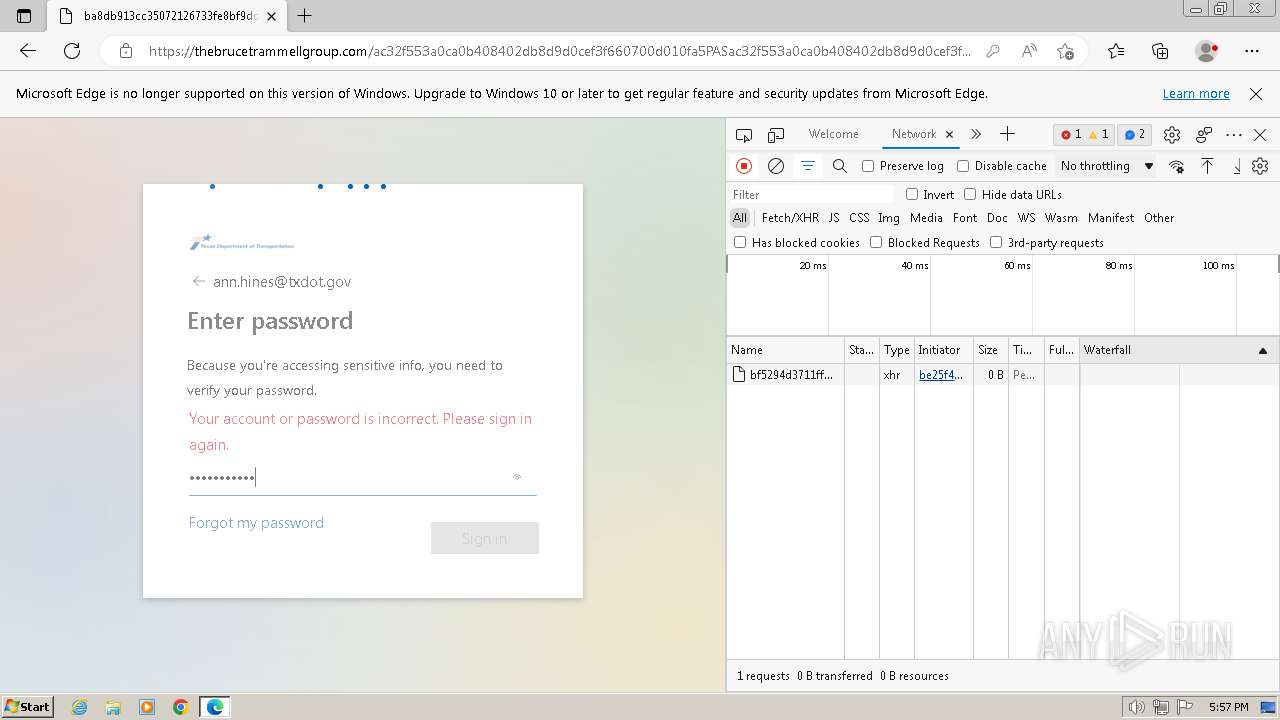Open DevTools customize three-dot menu
Viewport: 1280px width, 720px height.
tap(1234, 135)
